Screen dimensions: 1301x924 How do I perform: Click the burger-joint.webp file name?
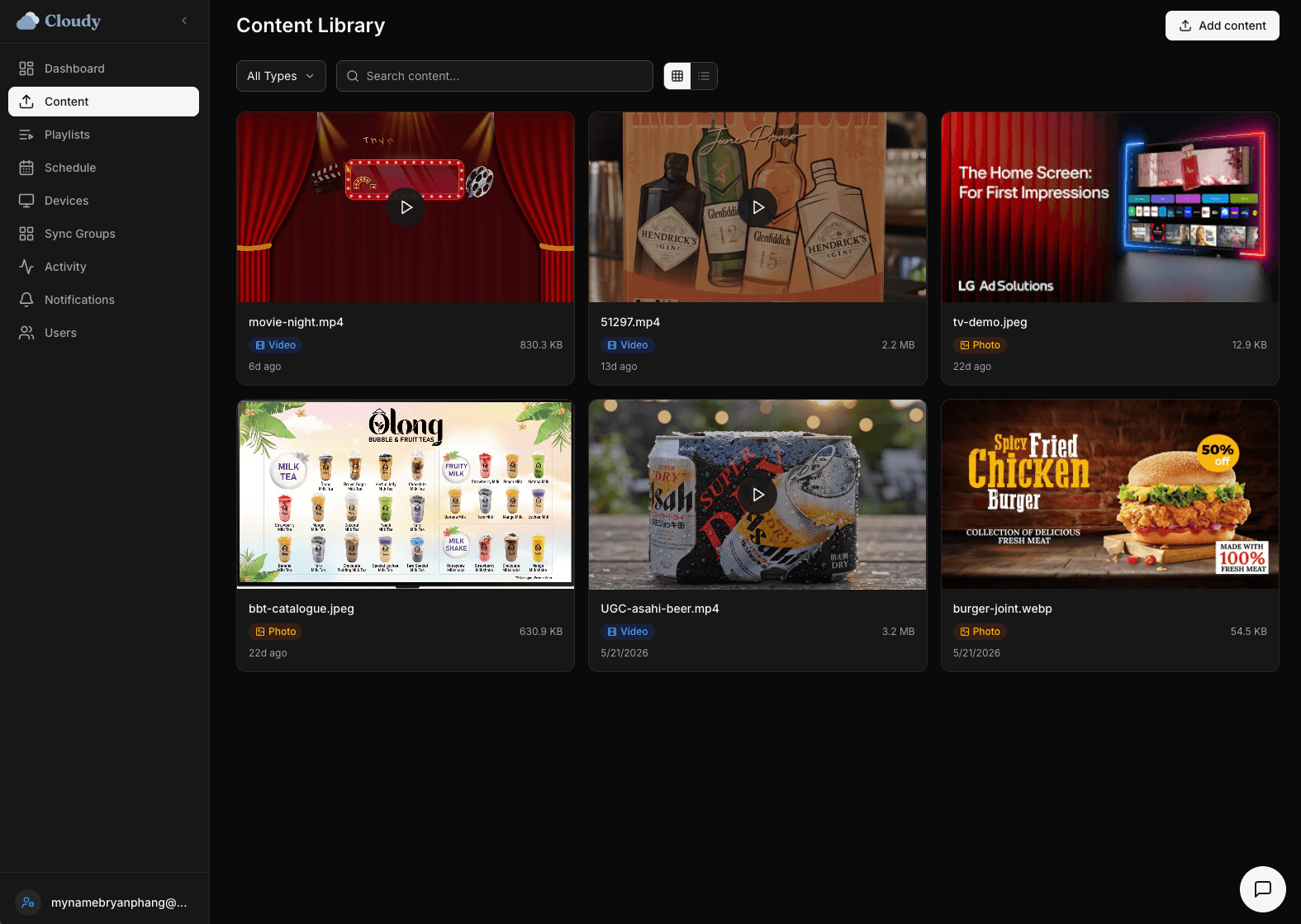(1002, 609)
